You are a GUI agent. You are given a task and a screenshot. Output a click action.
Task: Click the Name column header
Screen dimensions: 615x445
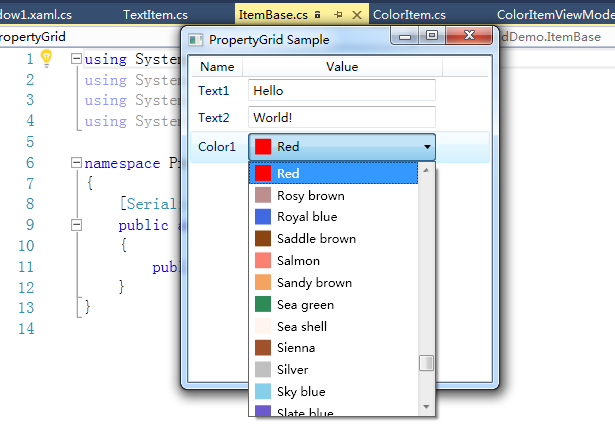tap(217, 67)
